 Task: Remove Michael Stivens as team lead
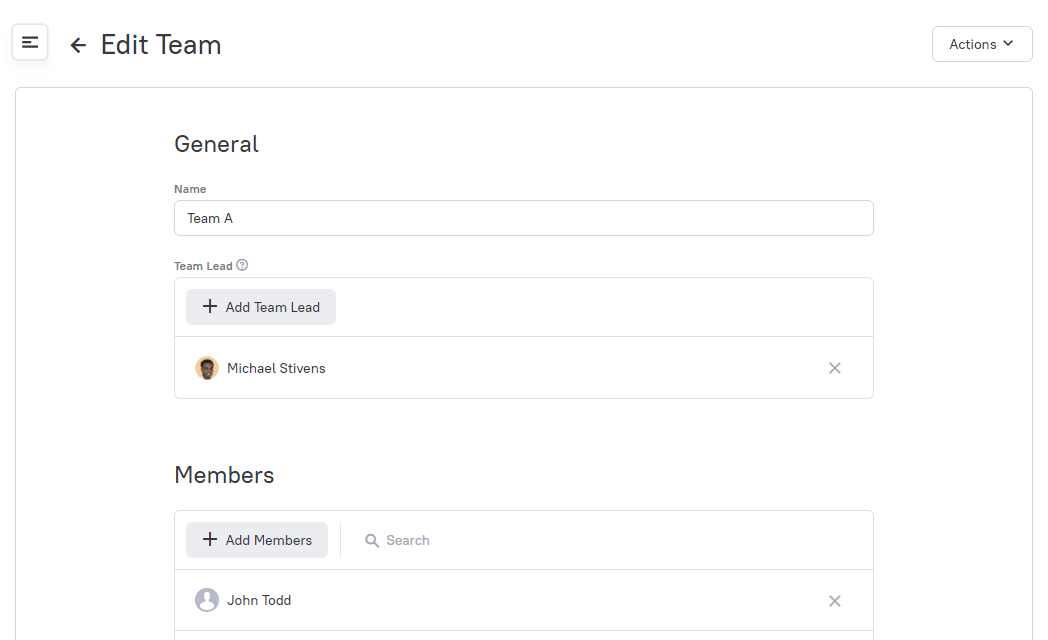coord(835,368)
